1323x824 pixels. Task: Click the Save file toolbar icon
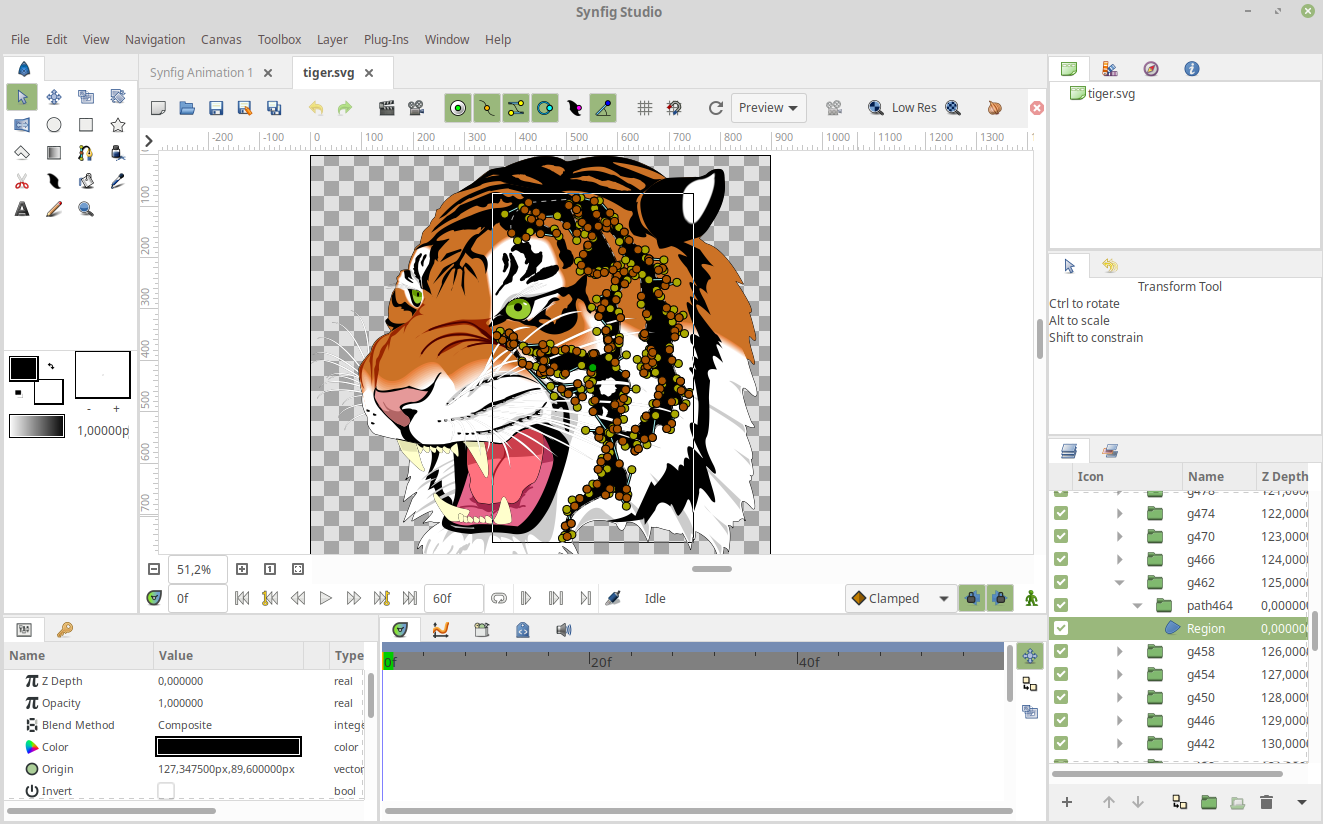(215, 108)
